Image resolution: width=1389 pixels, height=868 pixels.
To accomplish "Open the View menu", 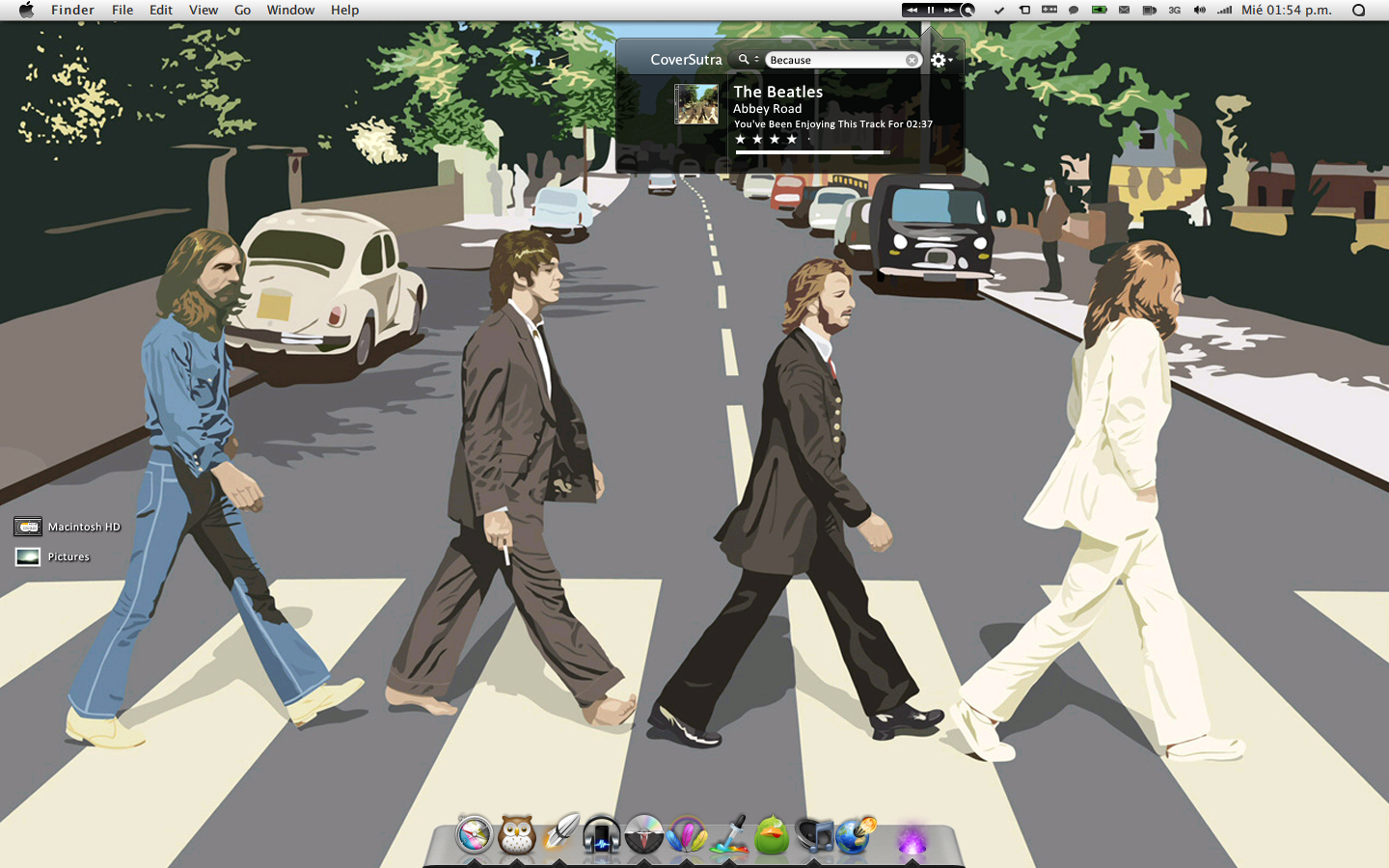I will pos(204,10).
